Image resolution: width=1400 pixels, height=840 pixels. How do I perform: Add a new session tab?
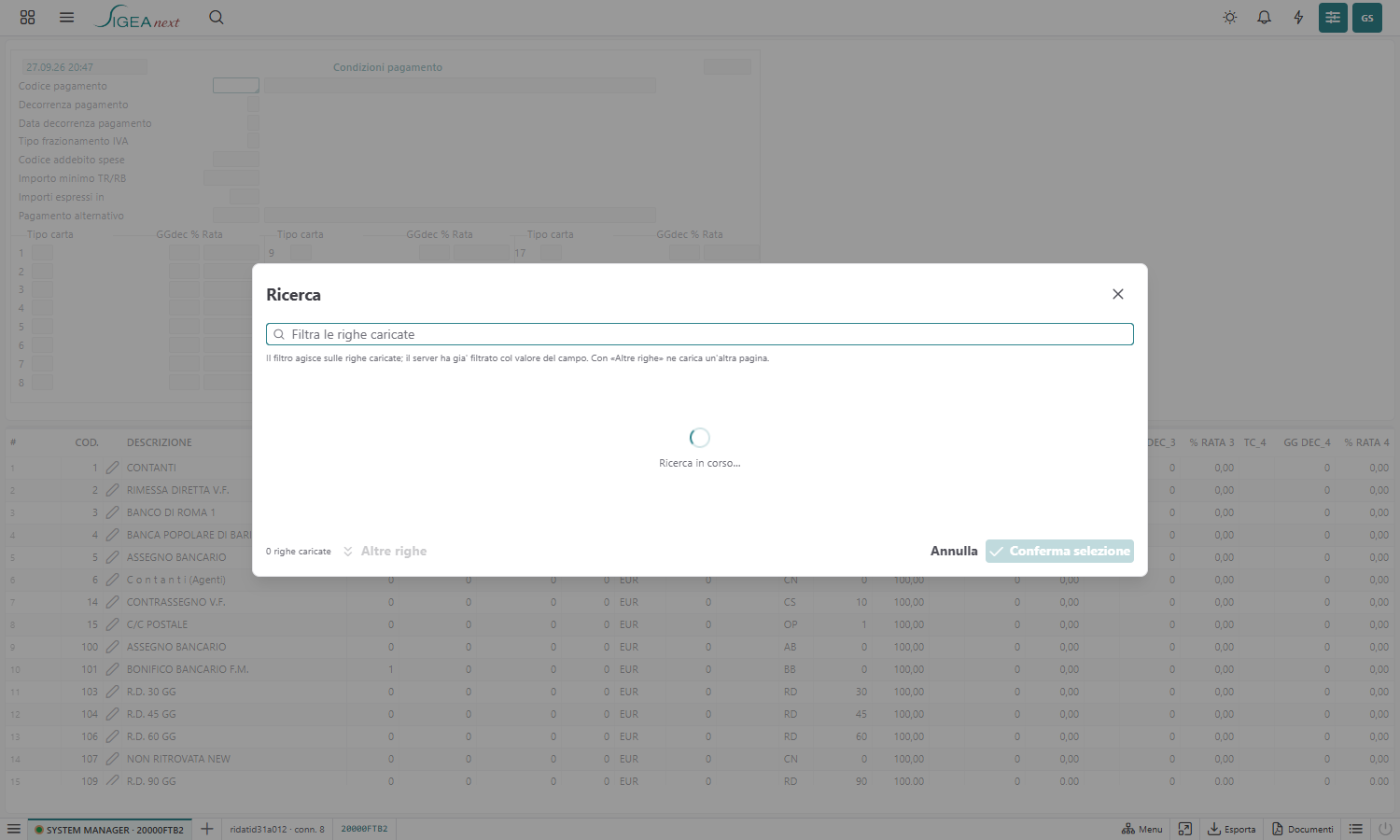[207, 829]
